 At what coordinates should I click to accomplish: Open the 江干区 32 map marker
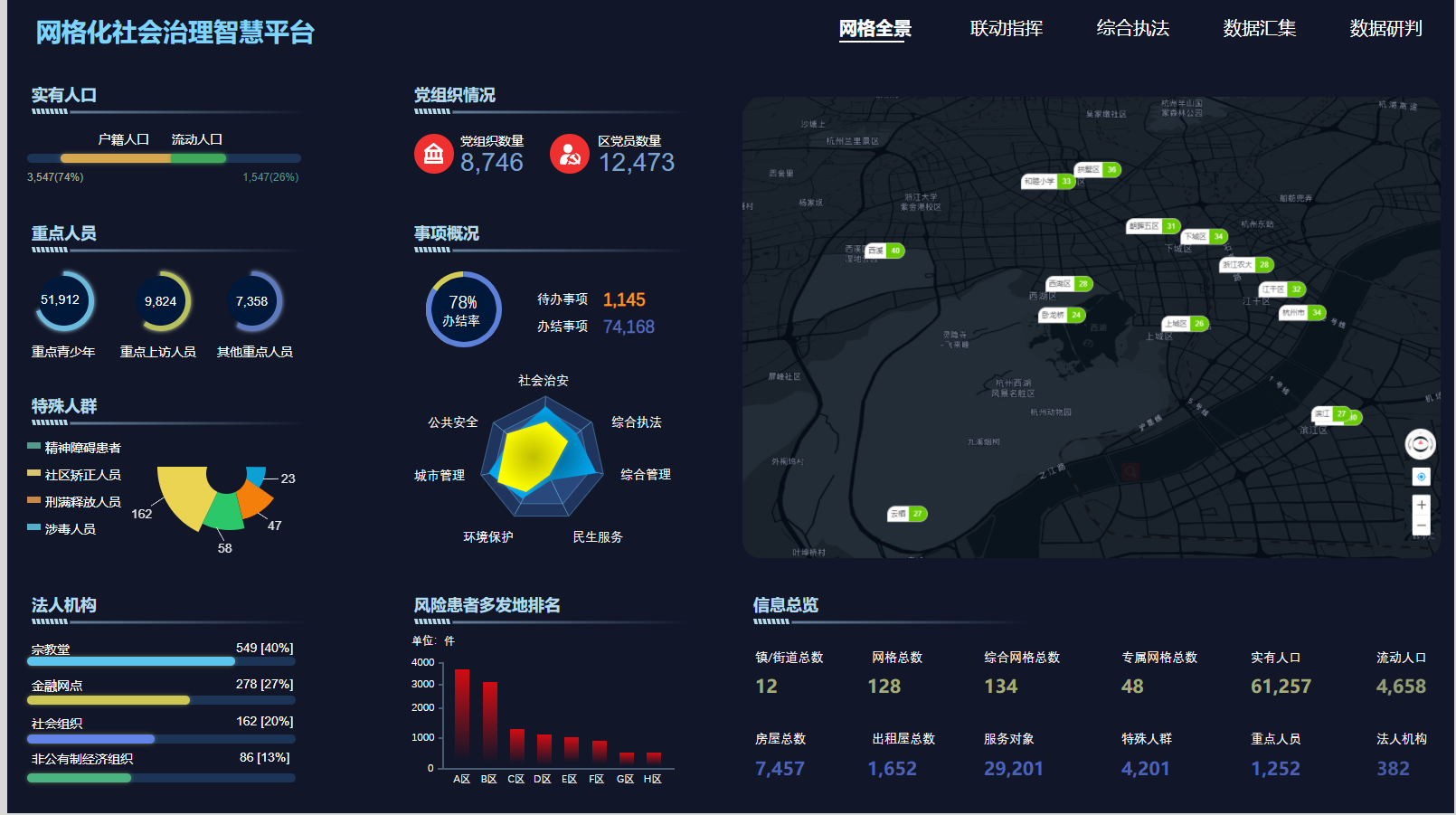[x=1282, y=289]
